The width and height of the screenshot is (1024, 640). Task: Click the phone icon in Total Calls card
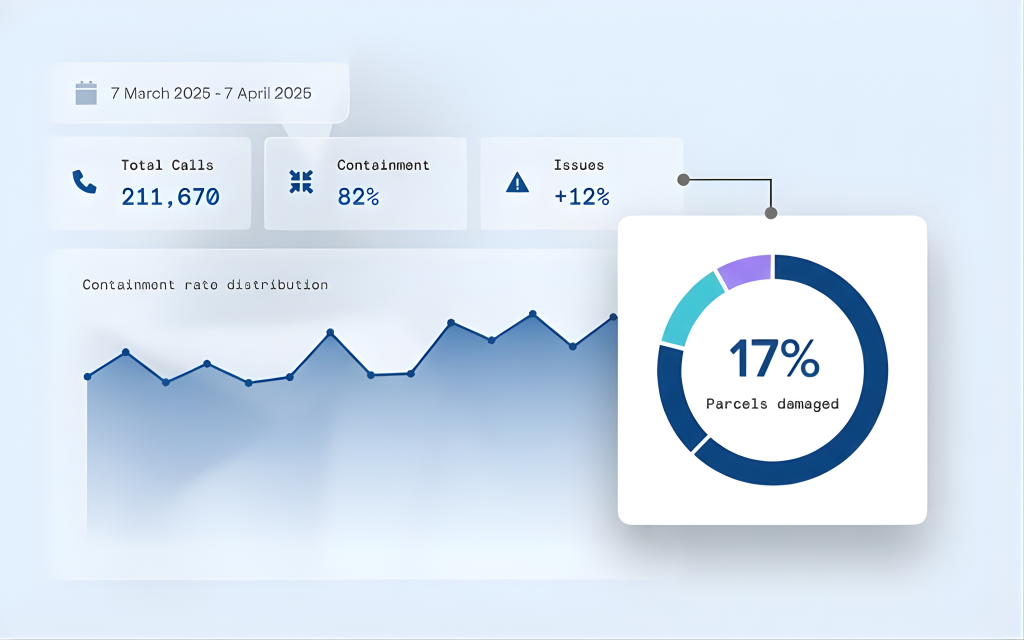[84, 182]
